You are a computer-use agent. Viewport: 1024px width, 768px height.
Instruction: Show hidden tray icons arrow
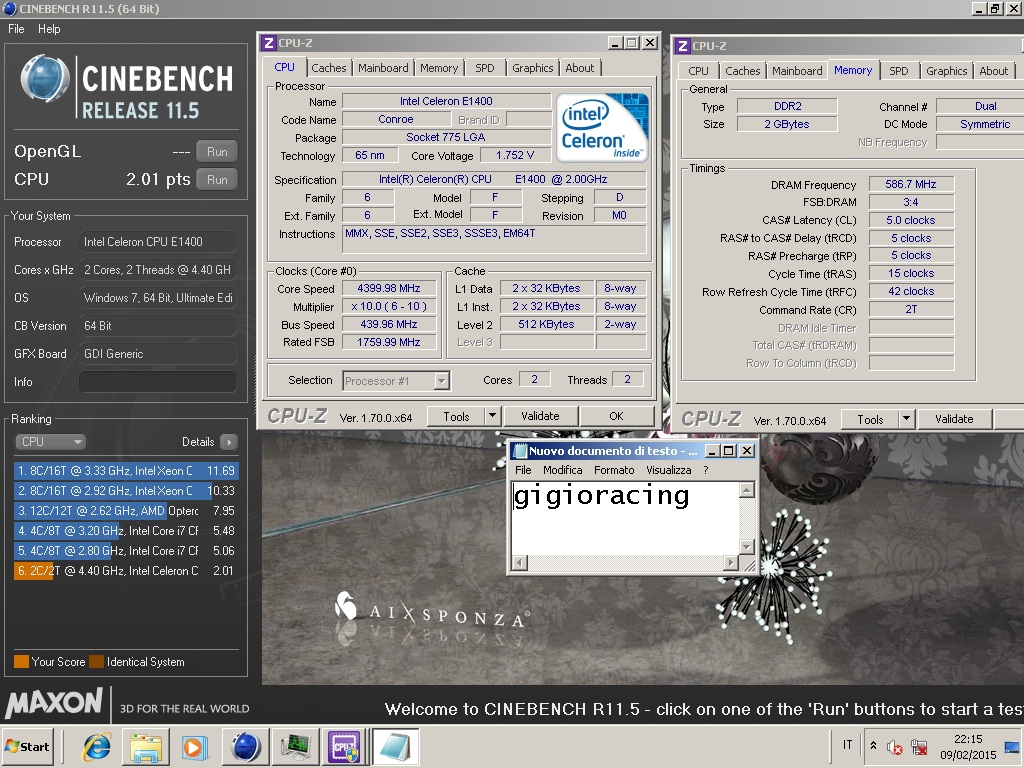tap(873, 745)
